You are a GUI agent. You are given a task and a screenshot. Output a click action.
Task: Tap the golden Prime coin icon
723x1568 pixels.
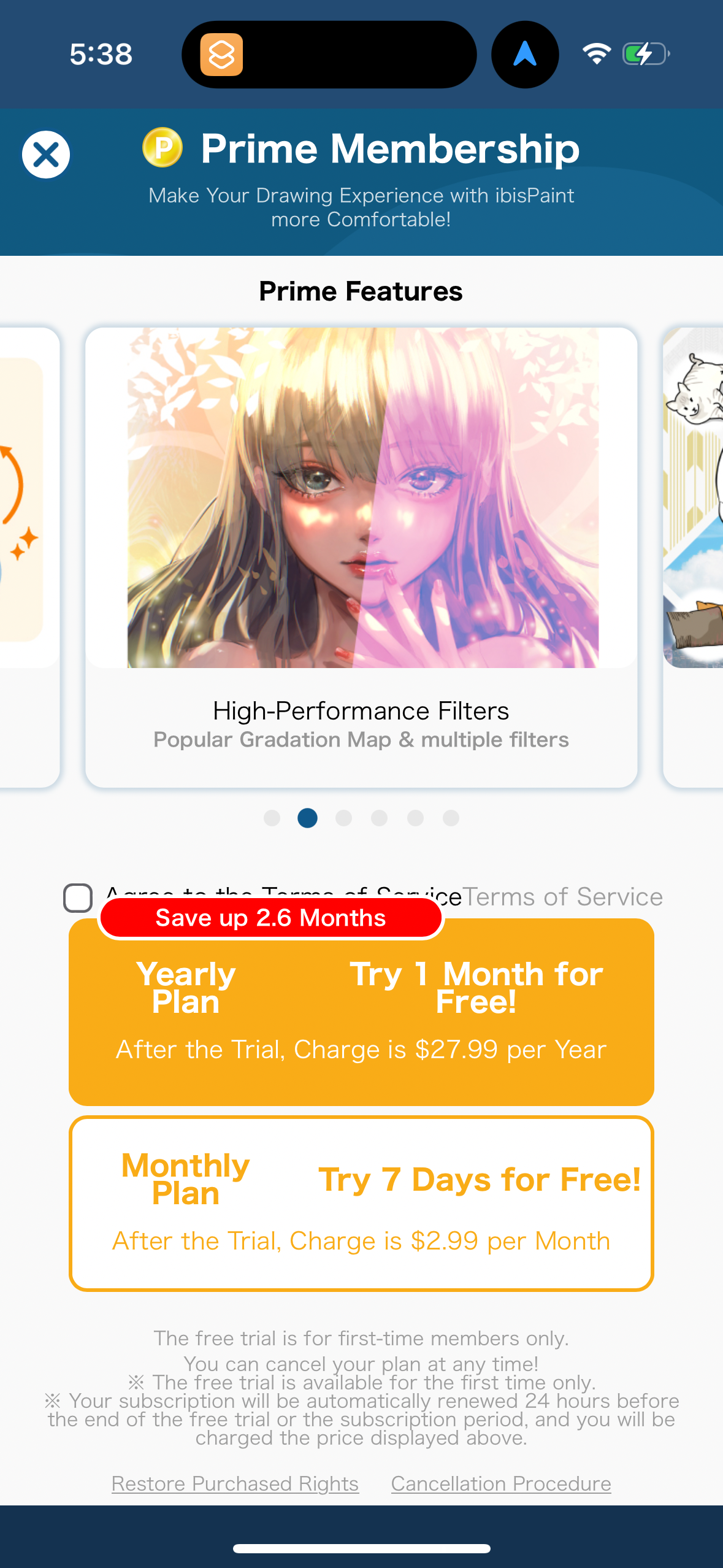[x=162, y=148]
